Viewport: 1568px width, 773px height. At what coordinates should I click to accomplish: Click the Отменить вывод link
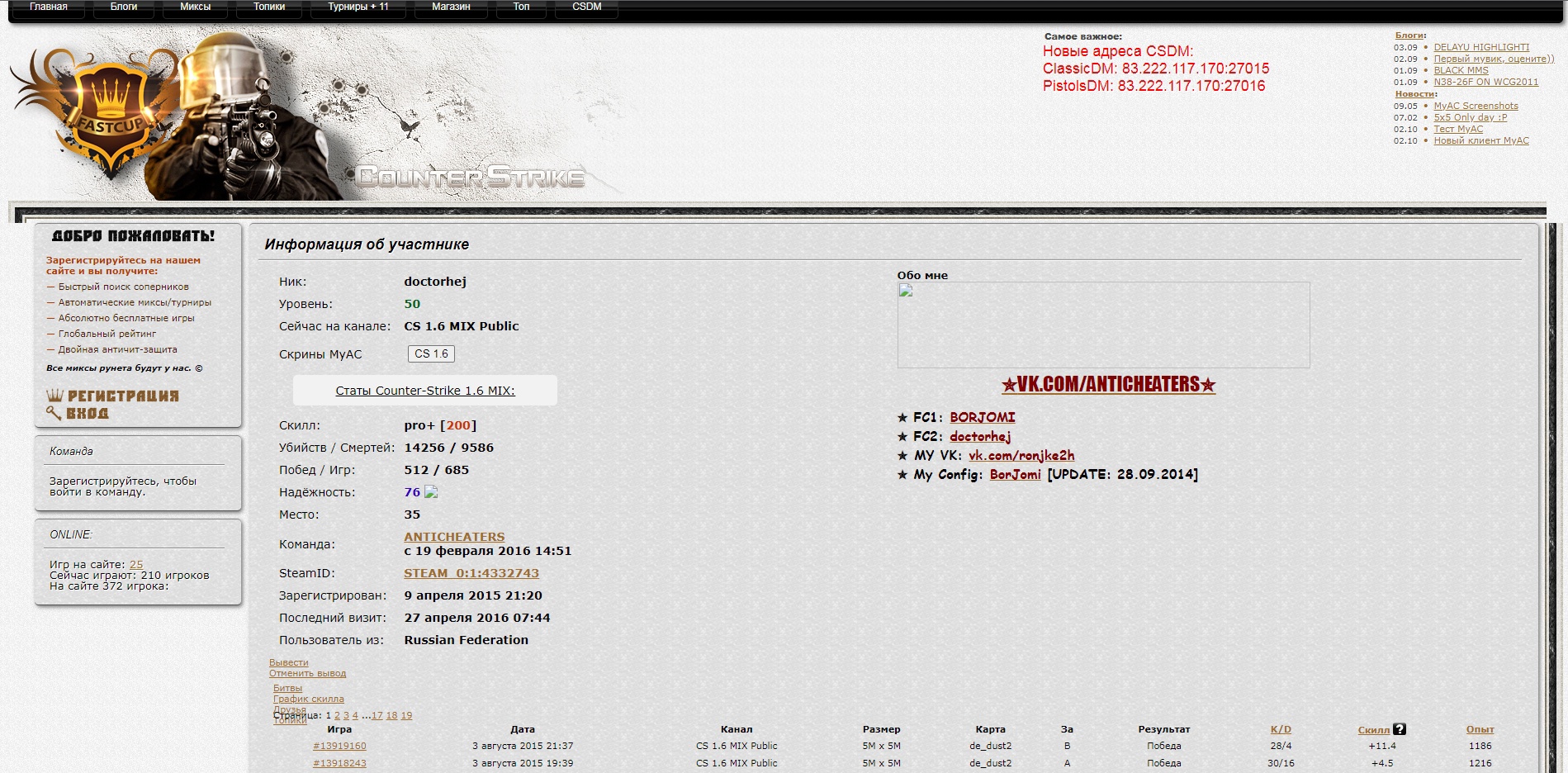tap(308, 673)
